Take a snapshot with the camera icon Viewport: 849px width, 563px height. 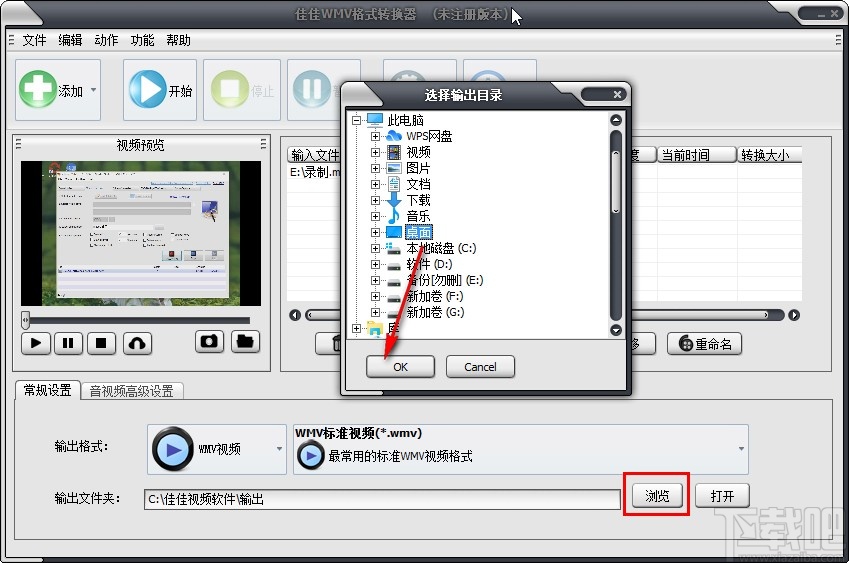tap(209, 342)
